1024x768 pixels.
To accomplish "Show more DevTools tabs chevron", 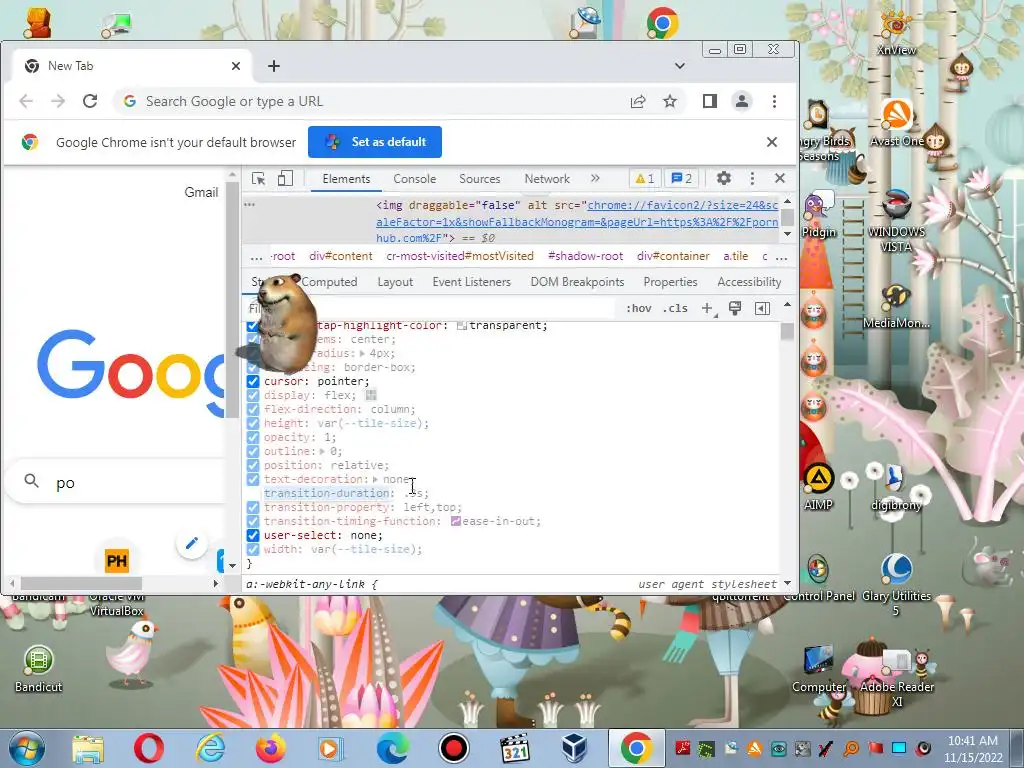I will (595, 178).
